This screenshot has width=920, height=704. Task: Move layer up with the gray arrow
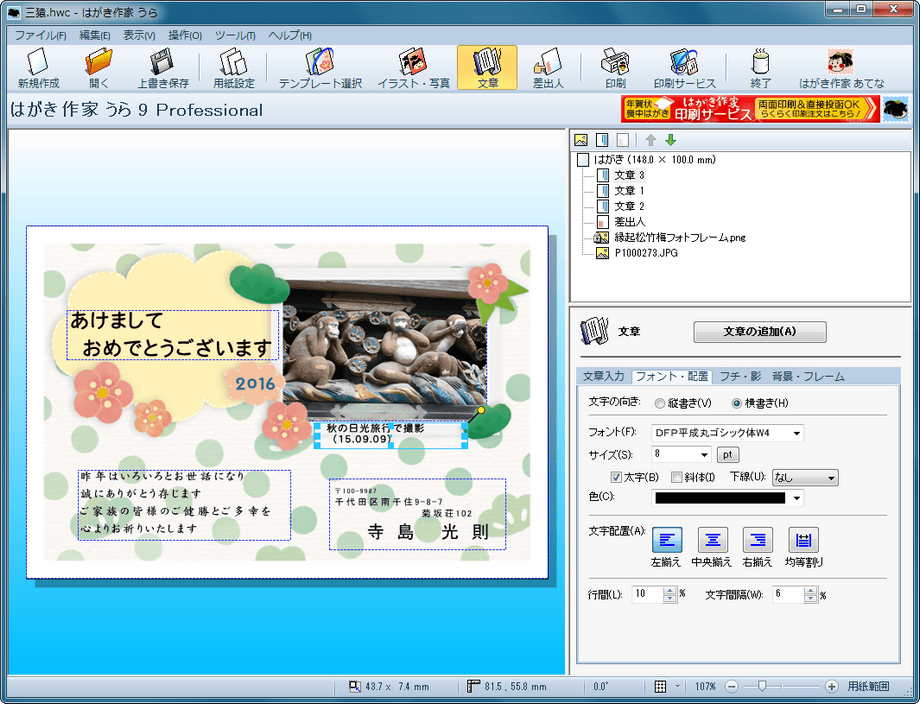tap(650, 140)
